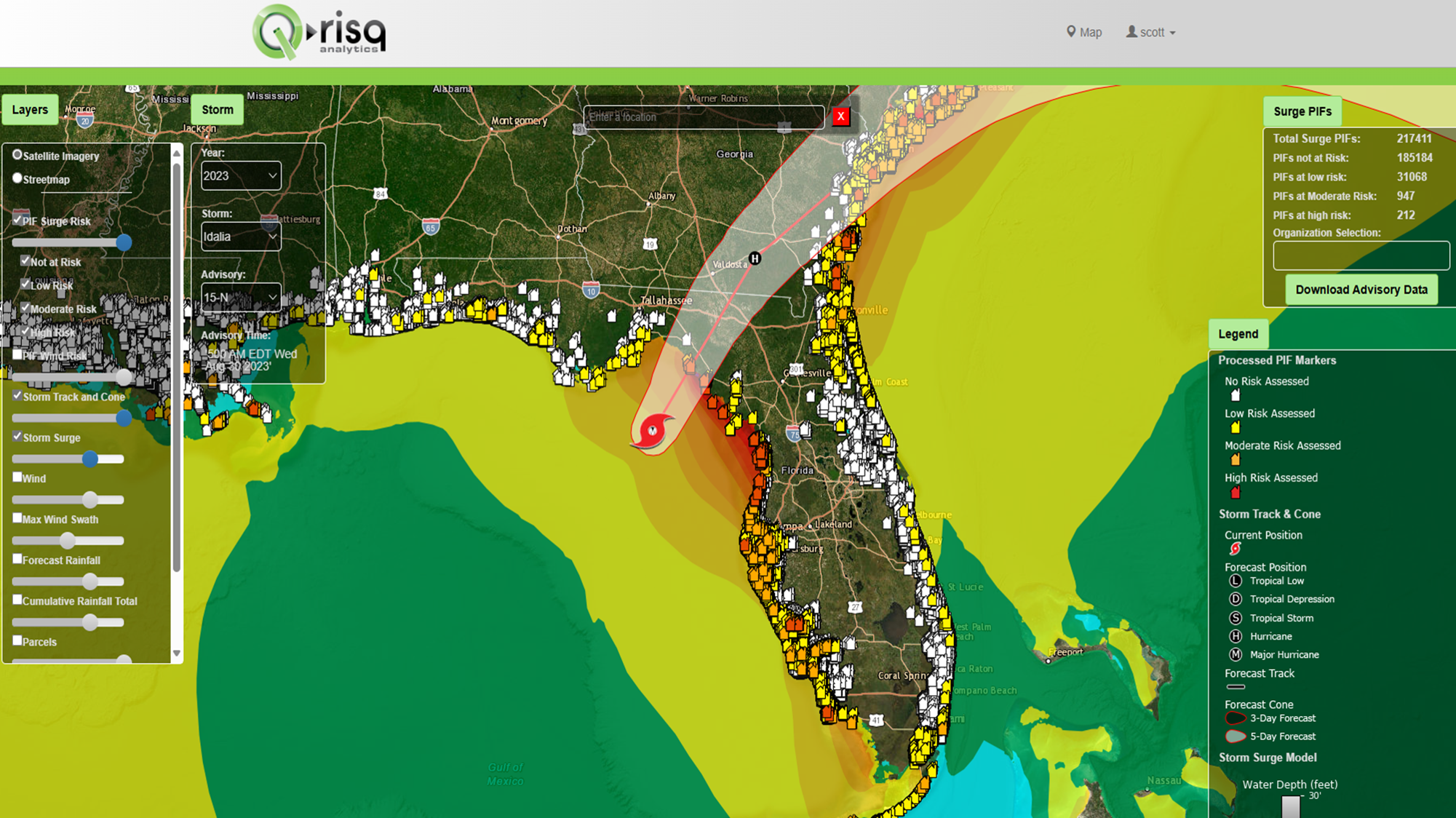Click the Tropical Low L legend icon
This screenshot has width=1456, height=818.
pyautogui.click(x=1235, y=581)
